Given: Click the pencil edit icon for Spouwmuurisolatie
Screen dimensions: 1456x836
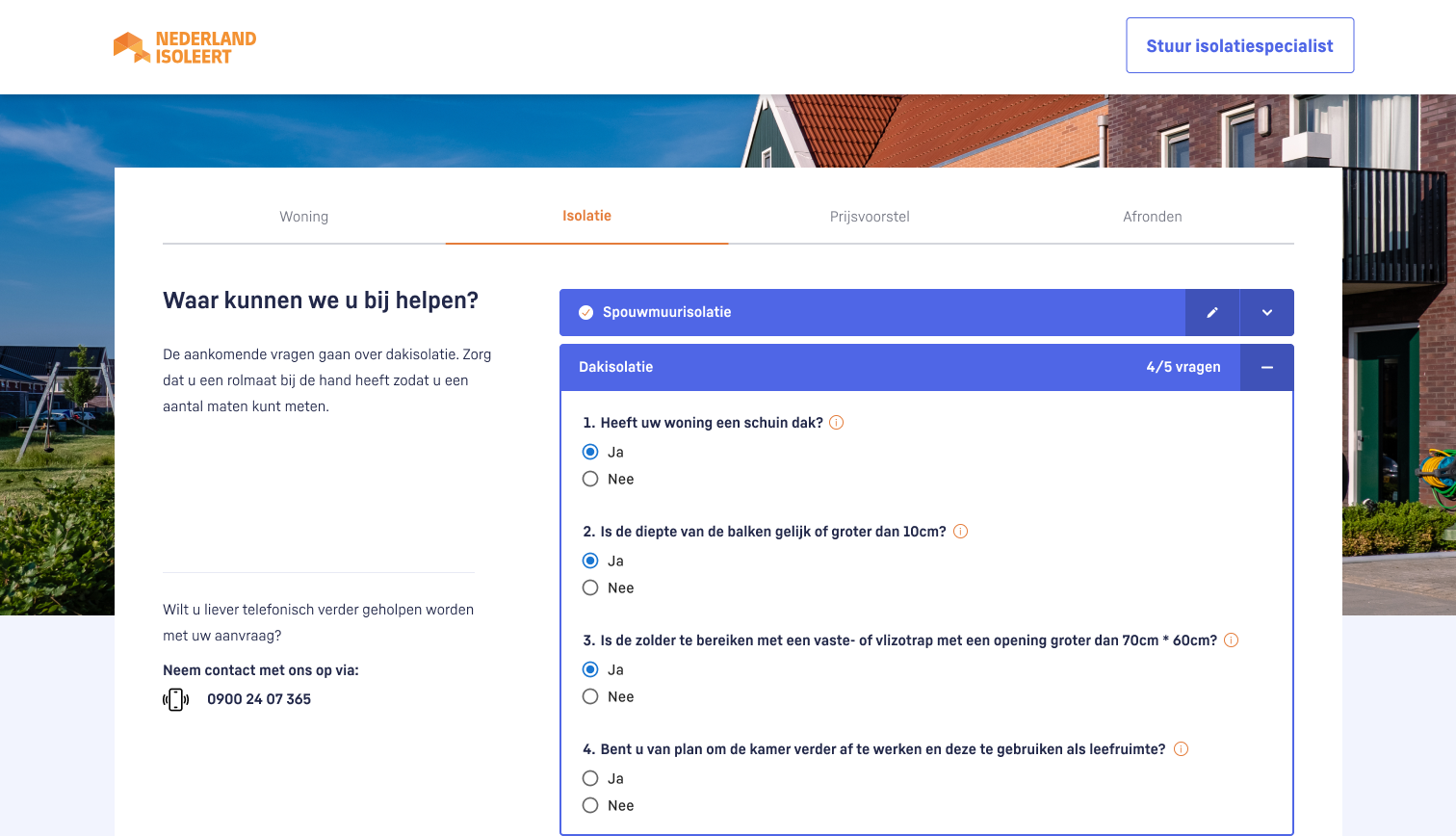Looking at the screenshot, I should click(1212, 312).
